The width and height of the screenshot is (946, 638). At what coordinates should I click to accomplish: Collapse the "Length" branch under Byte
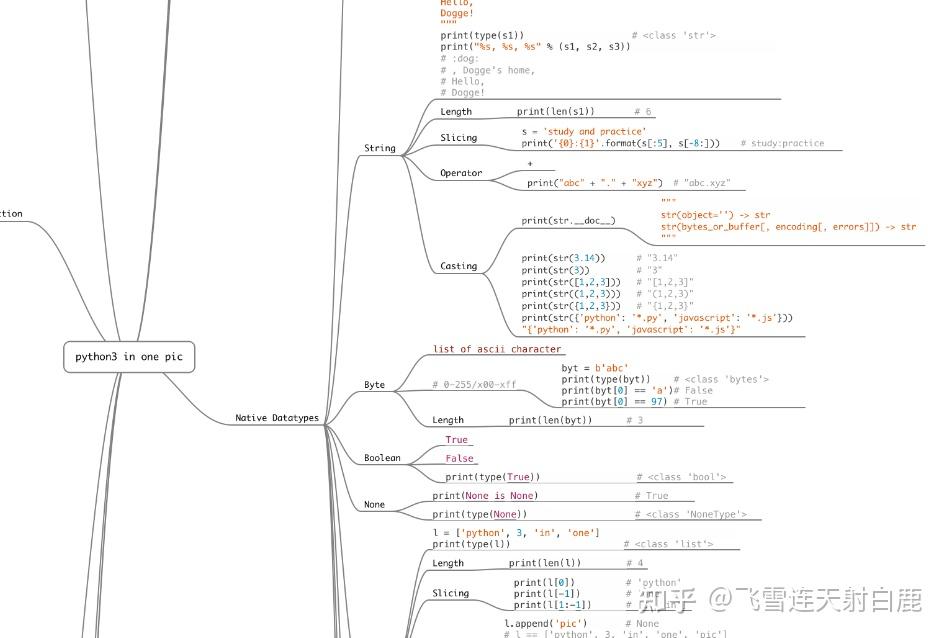click(x=447, y=419)
